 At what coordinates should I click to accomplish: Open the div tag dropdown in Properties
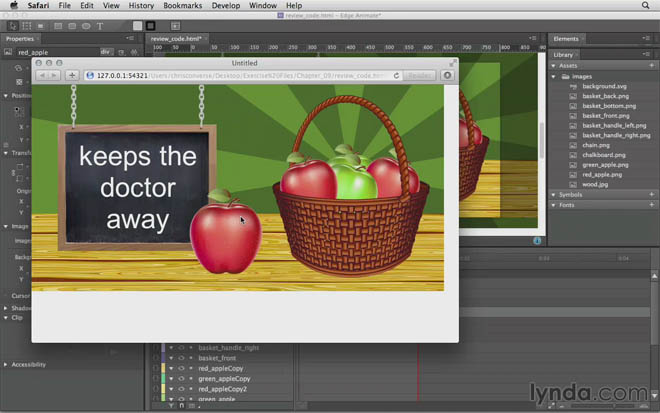tap(105, 52)
